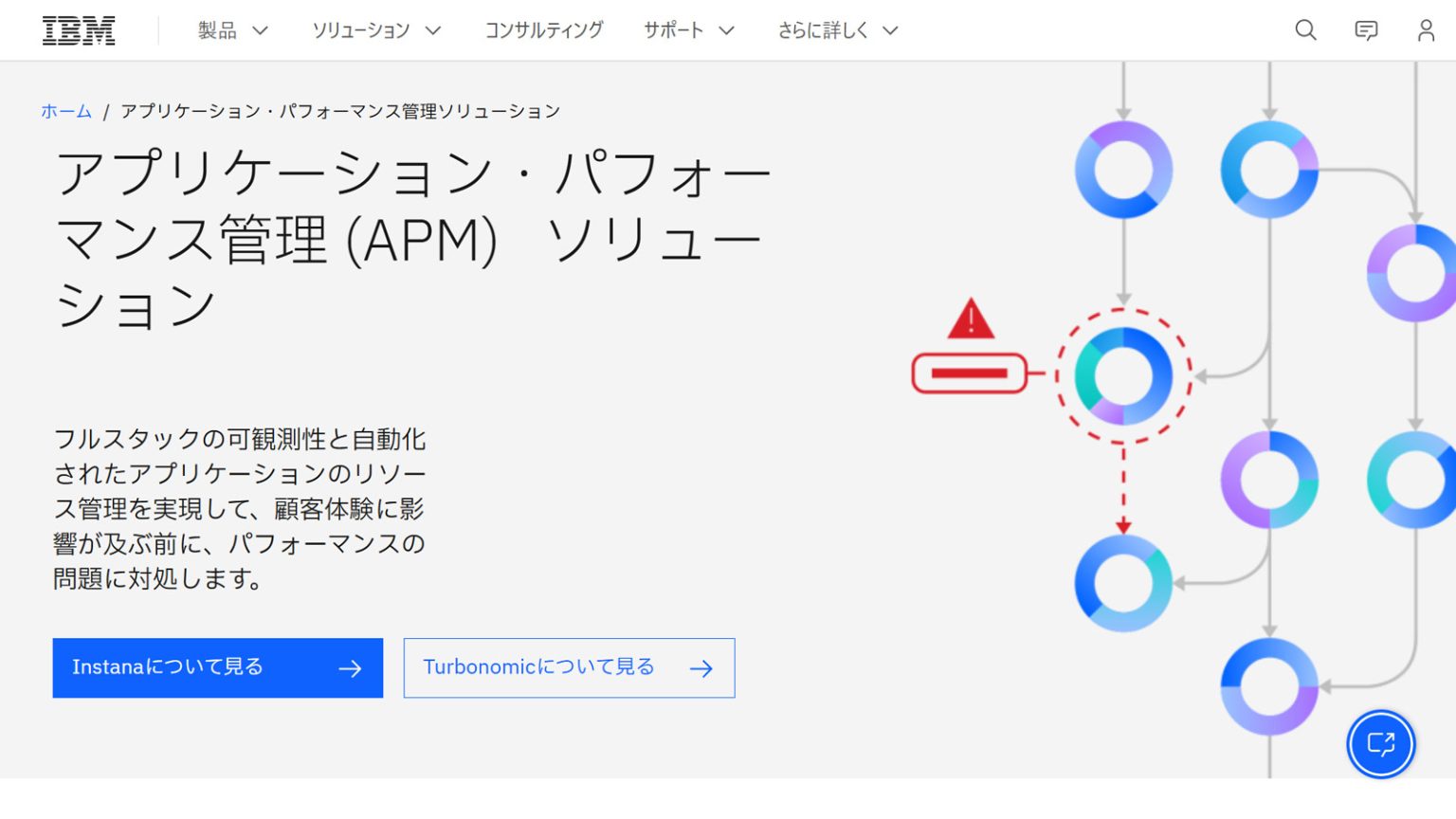Click the IBM logo
The width and height of the screenshot is (1456, 819).
click(x=78, y=28)
